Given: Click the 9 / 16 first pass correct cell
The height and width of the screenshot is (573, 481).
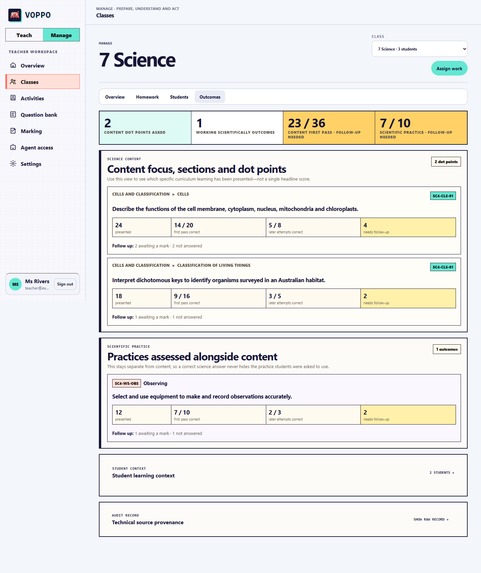Looking at the screenshot, I should click(x=218, y=299).
